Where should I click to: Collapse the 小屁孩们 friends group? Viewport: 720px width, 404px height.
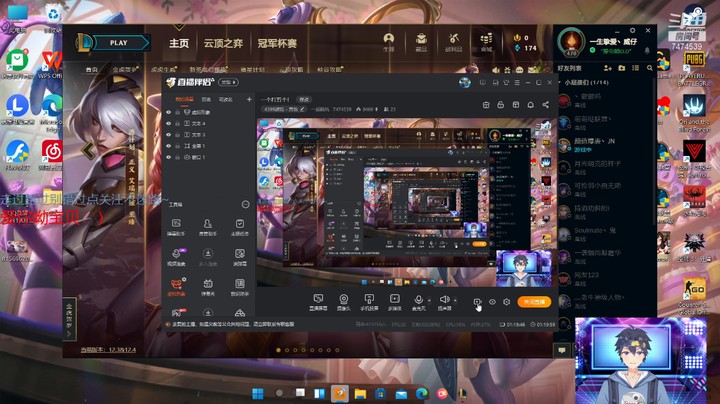[560, 83]
